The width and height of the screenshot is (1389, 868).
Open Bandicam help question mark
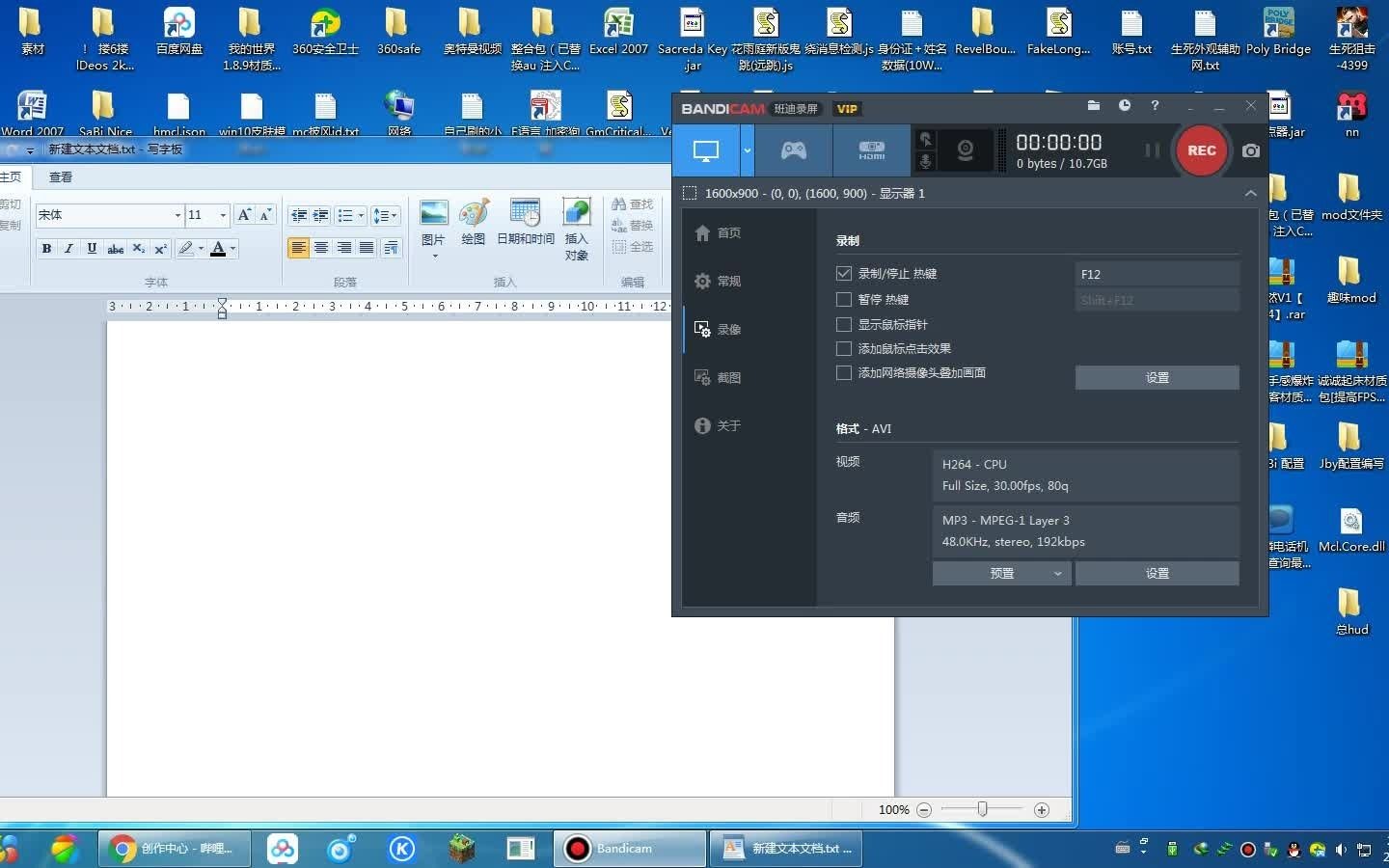(1155, 105)
